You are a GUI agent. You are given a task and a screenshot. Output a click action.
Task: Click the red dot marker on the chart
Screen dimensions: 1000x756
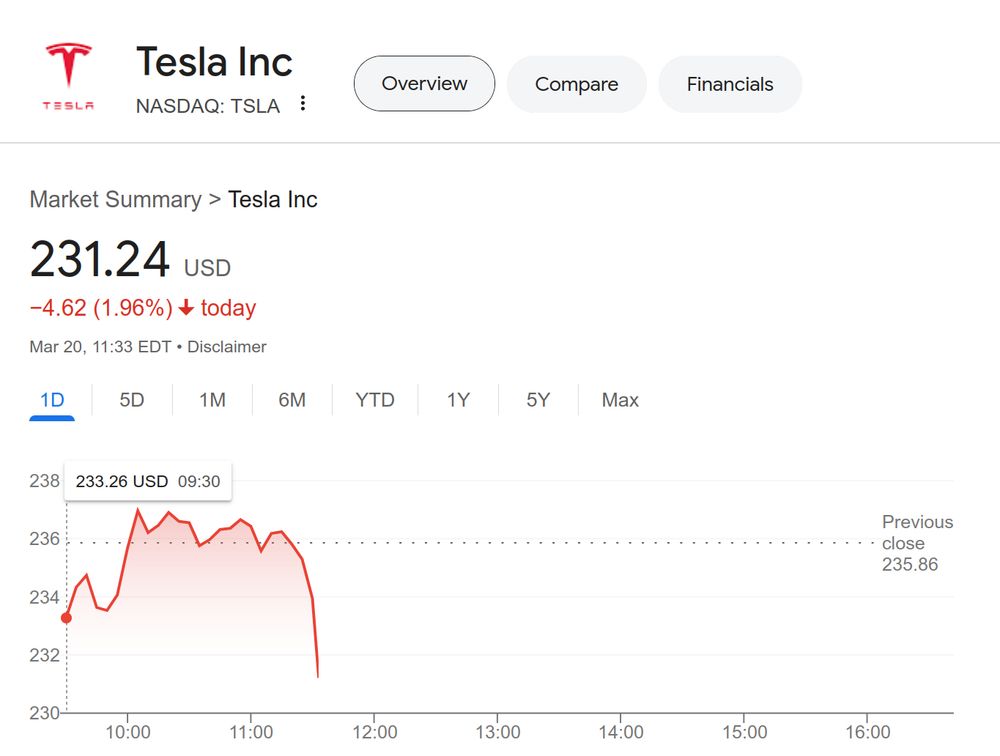[x=65, y=618]
